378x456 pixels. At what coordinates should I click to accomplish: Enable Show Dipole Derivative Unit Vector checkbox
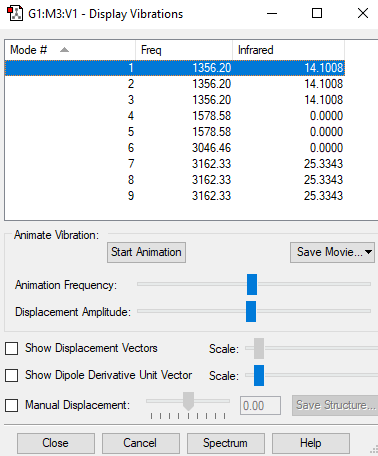(12, 375)
